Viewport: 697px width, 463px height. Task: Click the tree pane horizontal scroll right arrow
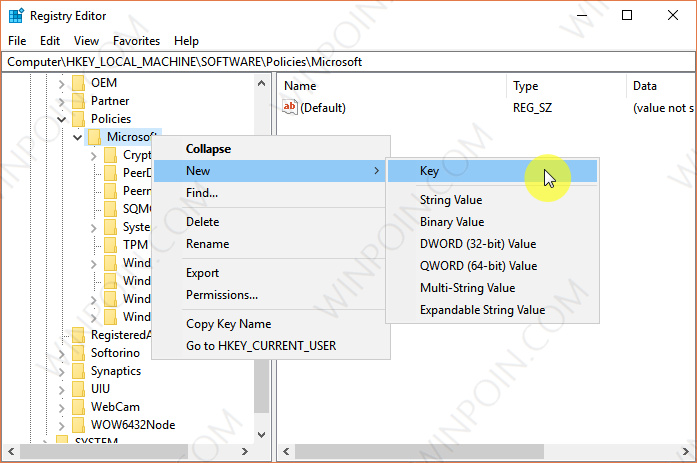pyautogui.click(x=244, y=451)
